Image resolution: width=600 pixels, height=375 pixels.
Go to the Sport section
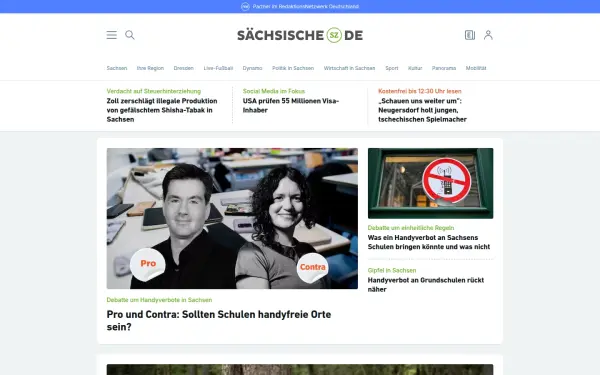click(x=391, y=68)
